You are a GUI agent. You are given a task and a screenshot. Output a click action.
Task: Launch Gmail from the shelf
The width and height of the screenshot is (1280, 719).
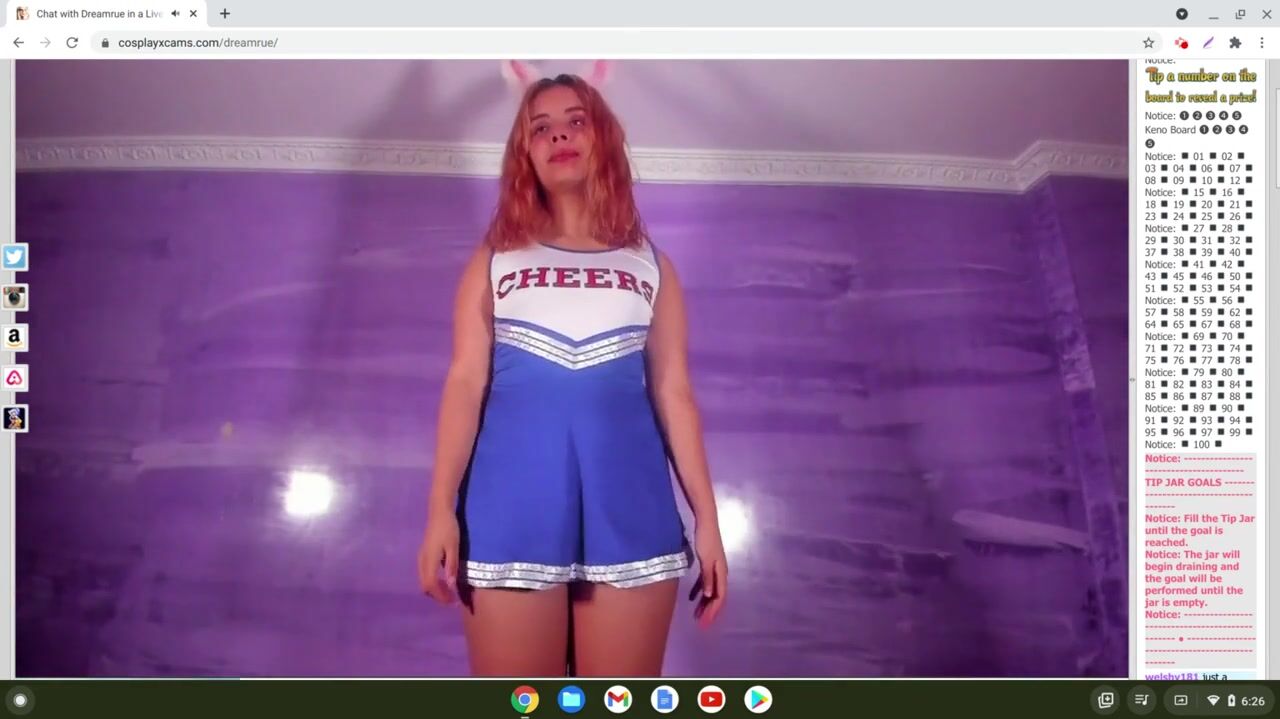tap(618, 699)
